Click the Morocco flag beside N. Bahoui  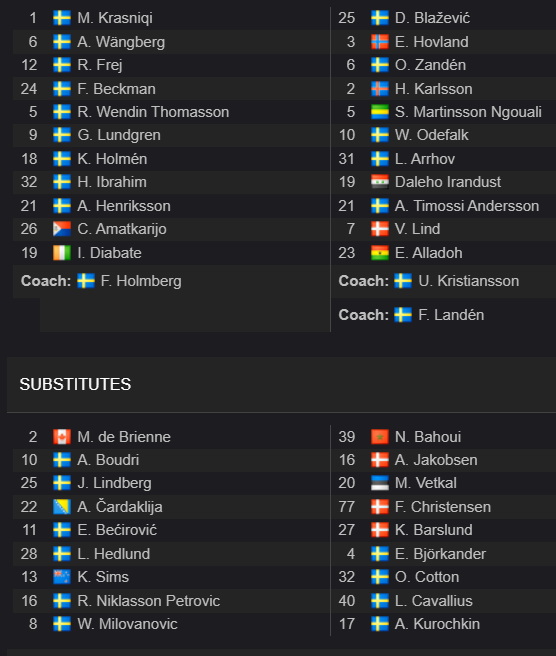379,437
